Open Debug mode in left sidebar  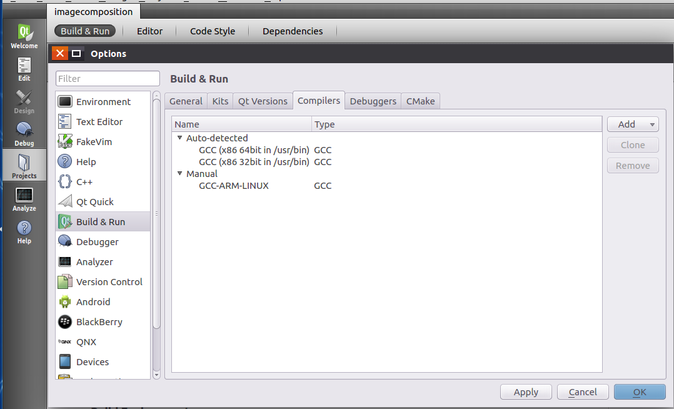24,133
